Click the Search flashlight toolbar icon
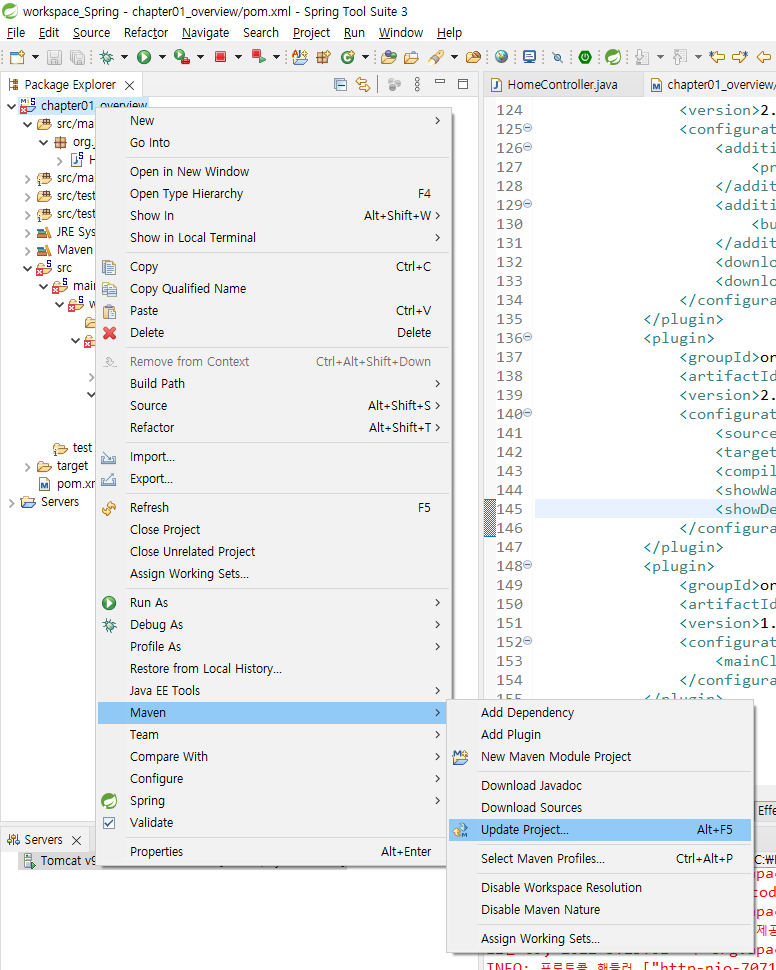The height and width of the screenshot is (970, 776). (436, 57)
